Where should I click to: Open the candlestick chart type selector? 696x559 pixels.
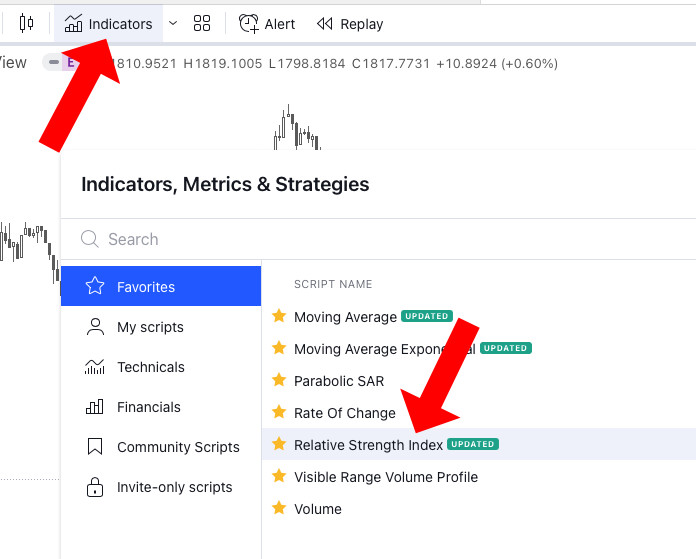click(x=26, y=23)
